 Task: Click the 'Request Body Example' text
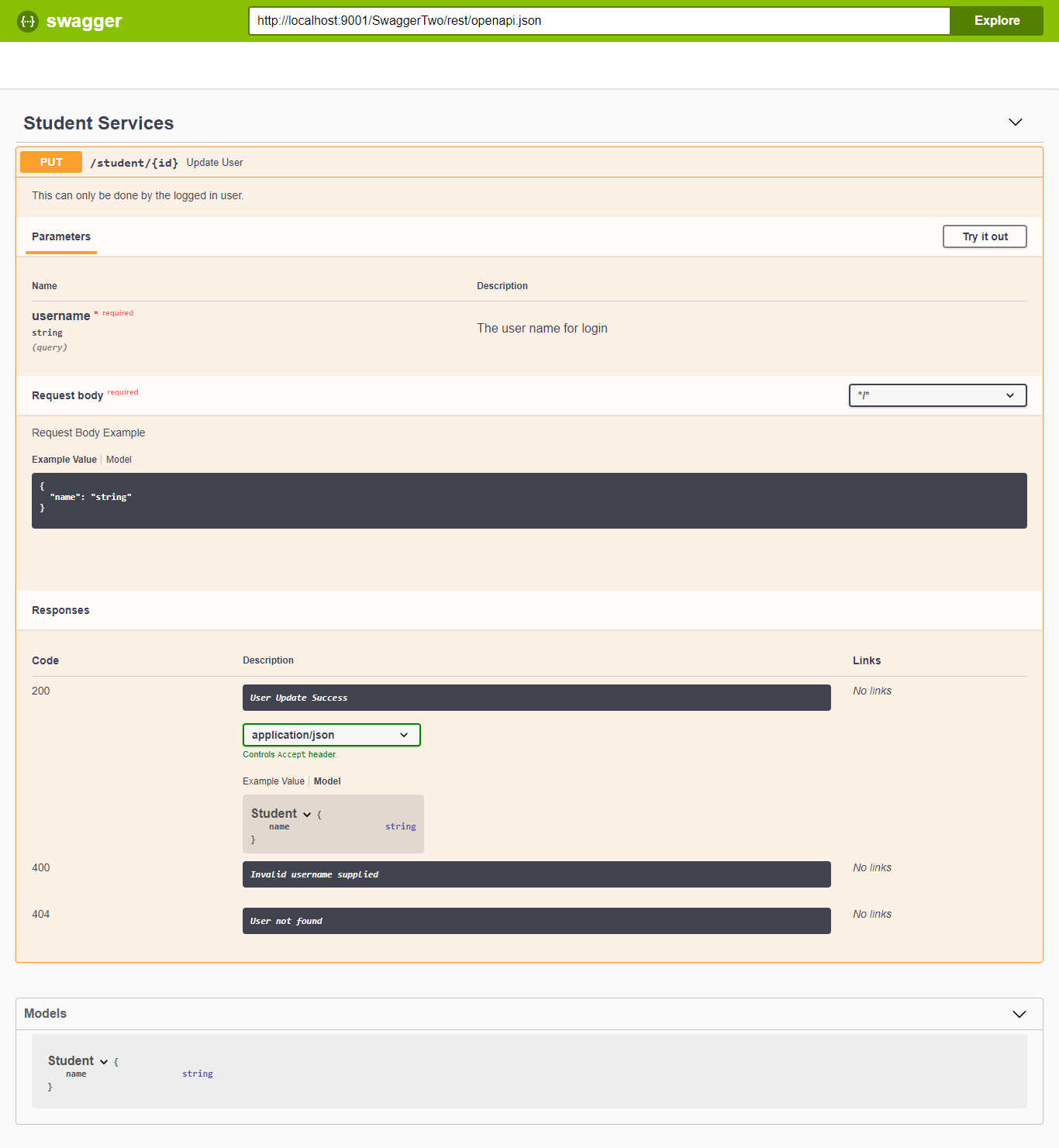click(x=88, y=433)
